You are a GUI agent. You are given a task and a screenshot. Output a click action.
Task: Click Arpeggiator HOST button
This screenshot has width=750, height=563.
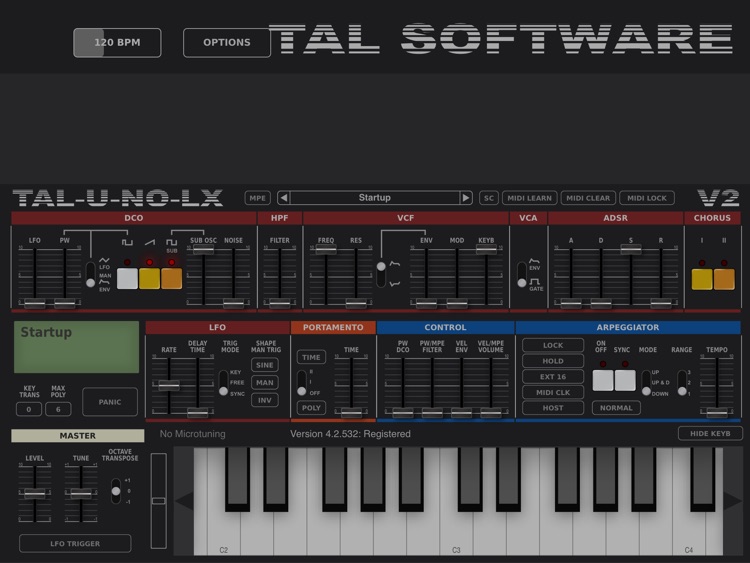pyautogui.click(x=553, y=408)
